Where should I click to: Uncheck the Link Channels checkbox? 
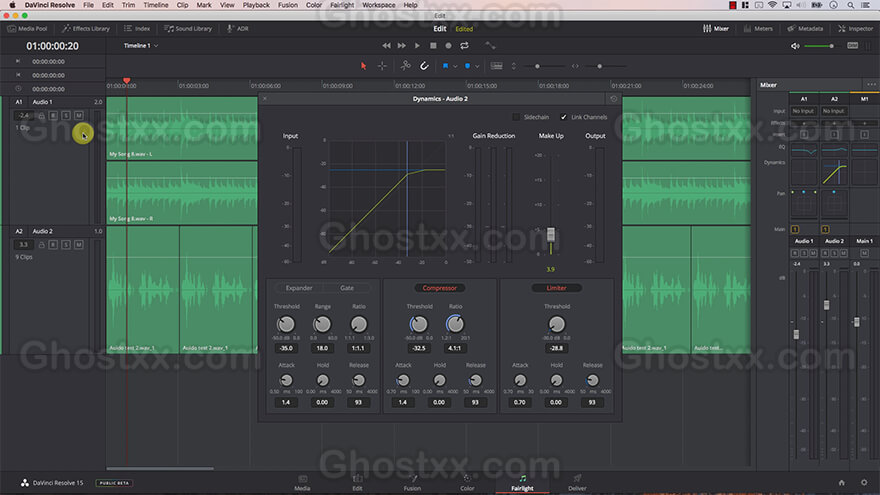point(563,117)
